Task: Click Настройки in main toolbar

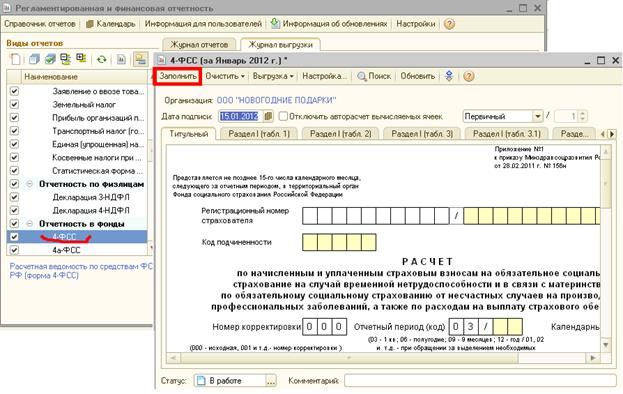Action: pos(416,24)
